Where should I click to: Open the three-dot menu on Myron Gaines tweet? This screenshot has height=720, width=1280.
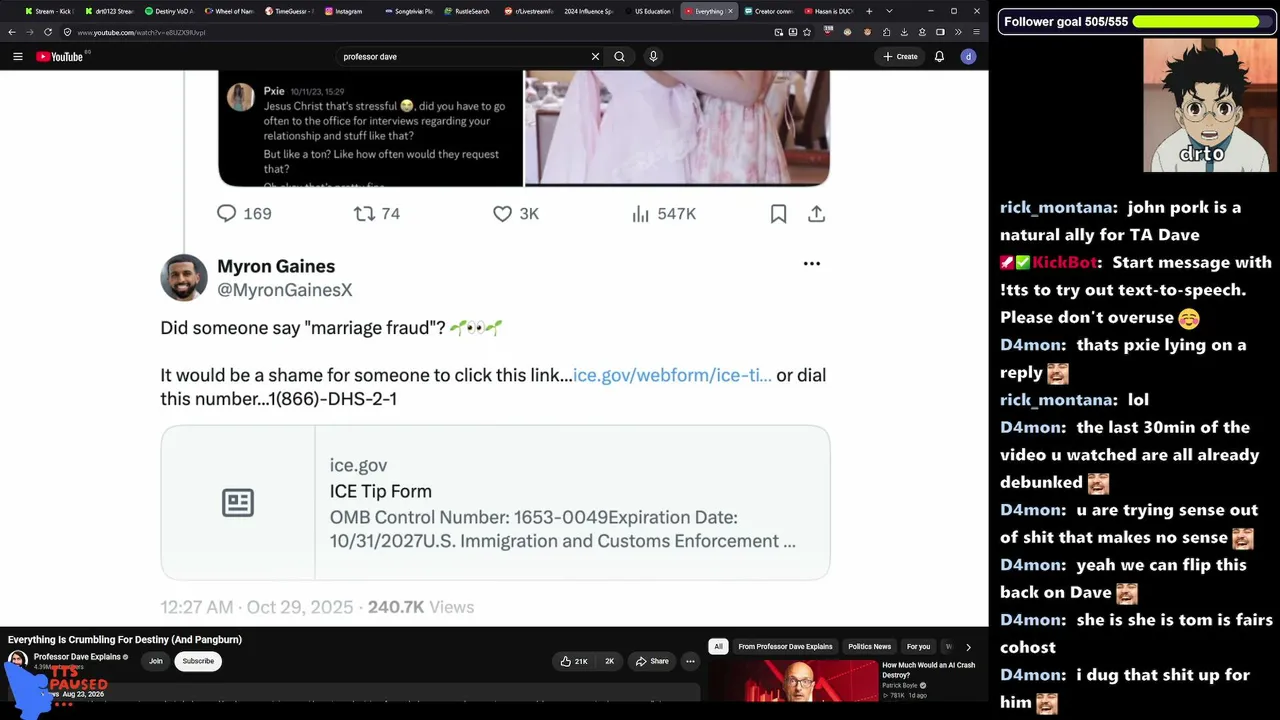[812, 264]
